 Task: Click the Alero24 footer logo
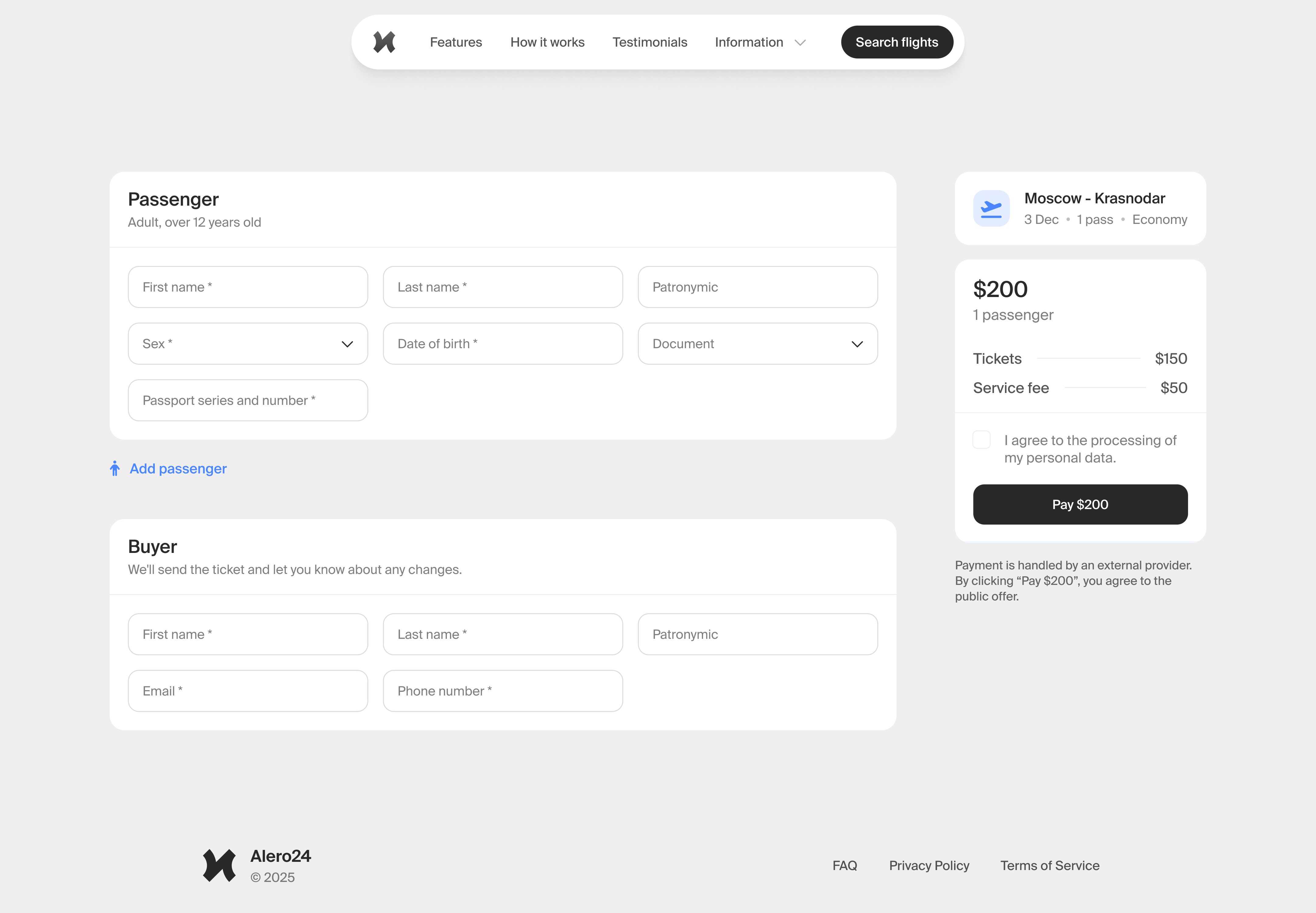(x=220, y=865)
